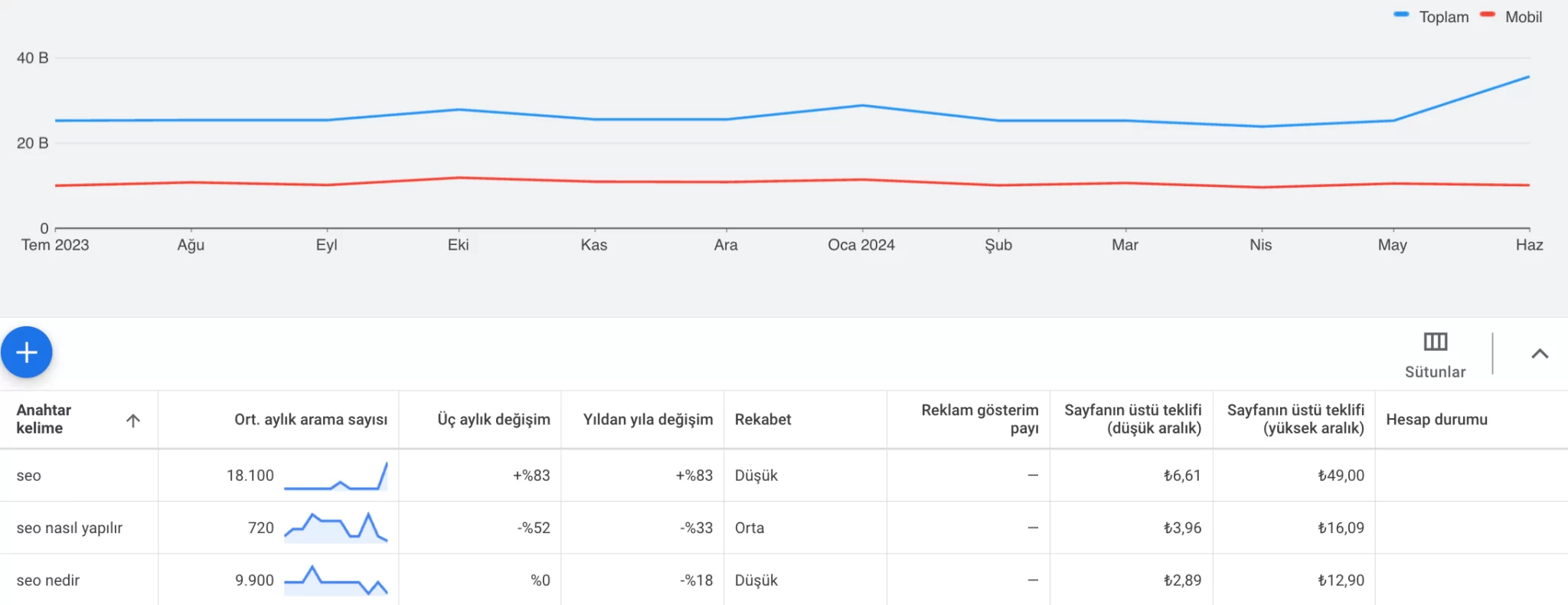The height and width of the screenshot is (605, 1568).
Task: Click the -%18 yearly change value
Action: tap(696, 580)
